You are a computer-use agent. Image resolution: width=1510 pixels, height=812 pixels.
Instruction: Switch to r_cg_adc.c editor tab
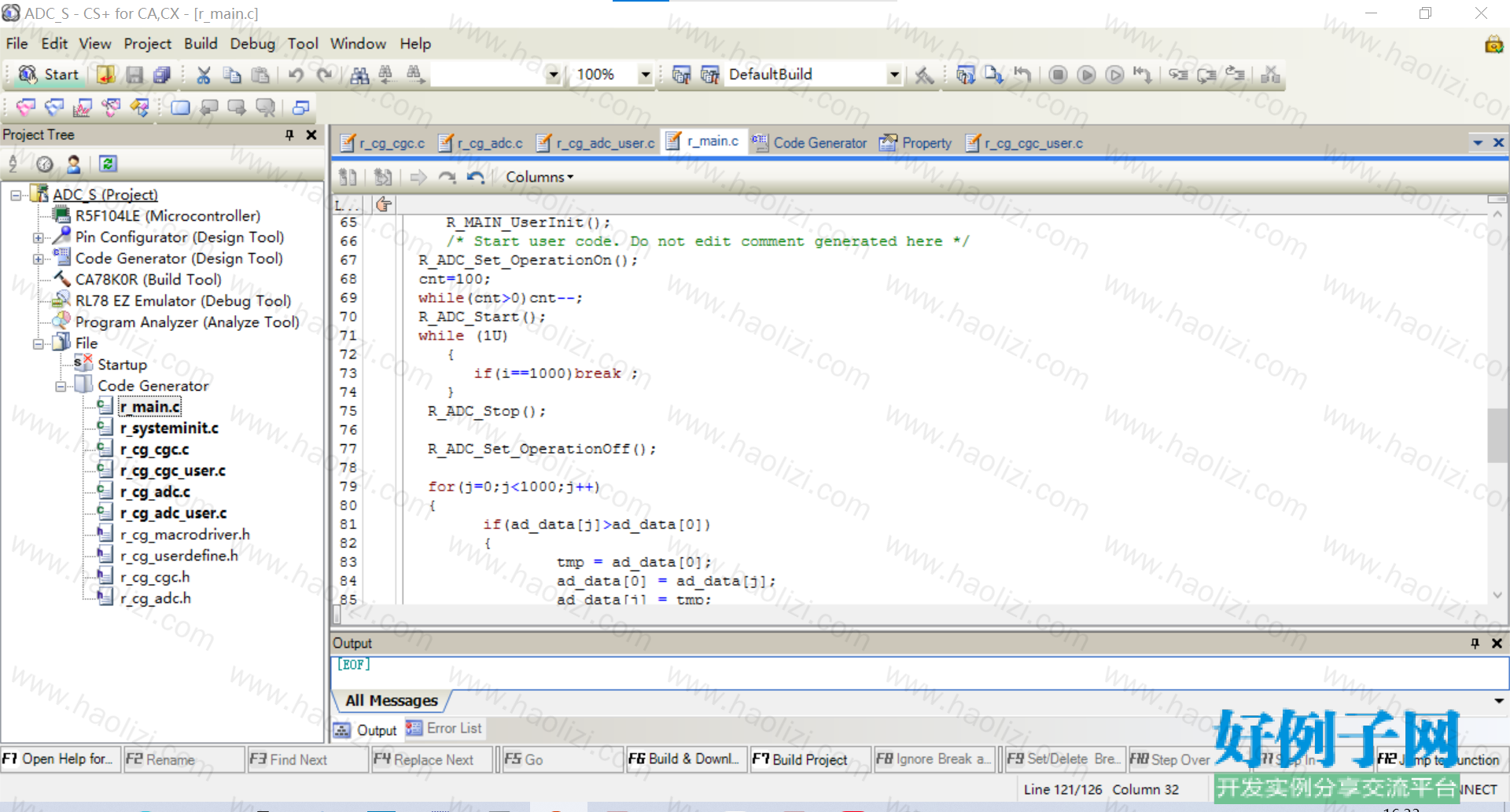(481, 143)
